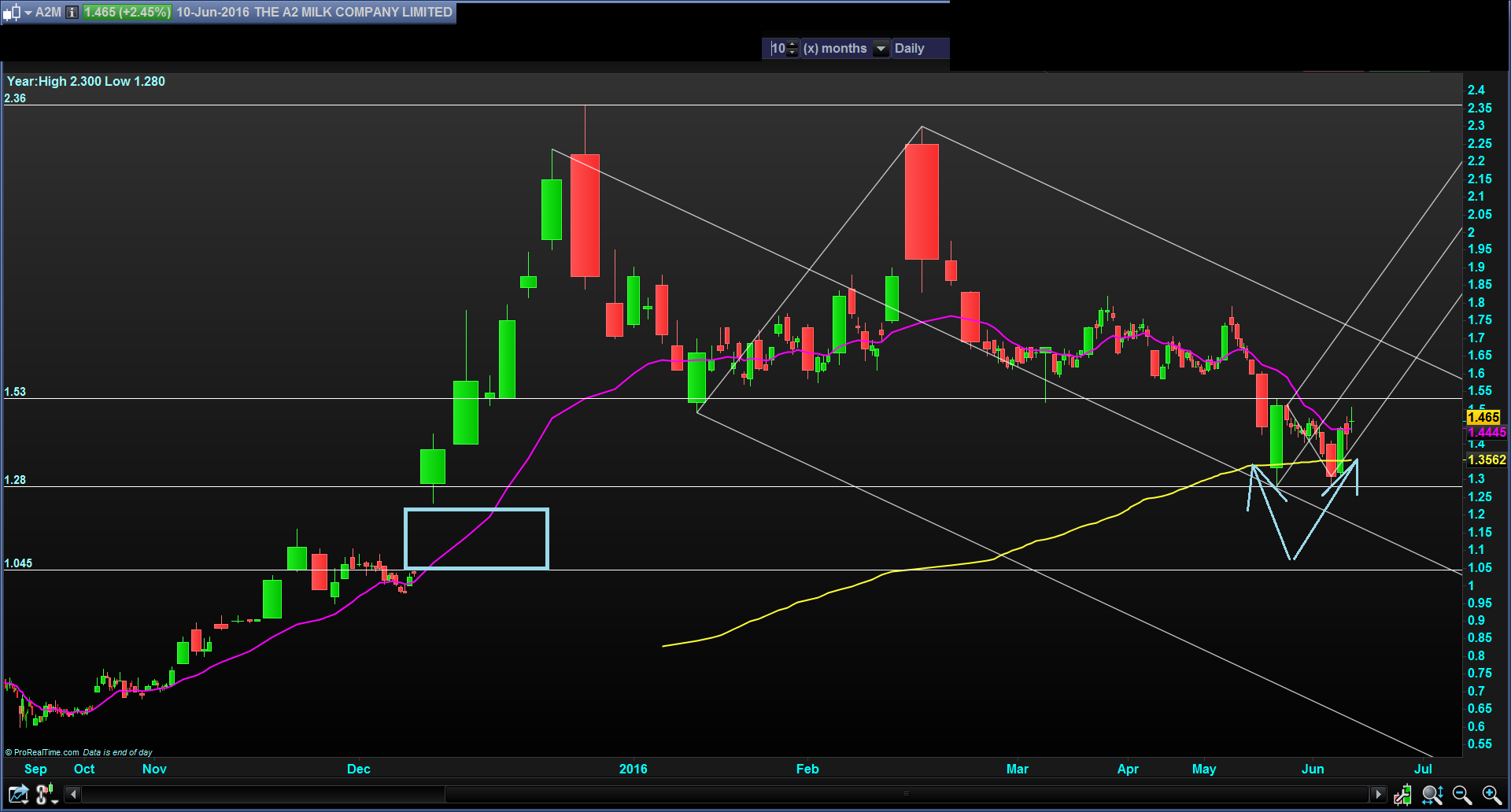Click the 1.045 horizontal line label
Image resolution: width=1511 pixels, height=812 pixels.
[18, 563]
